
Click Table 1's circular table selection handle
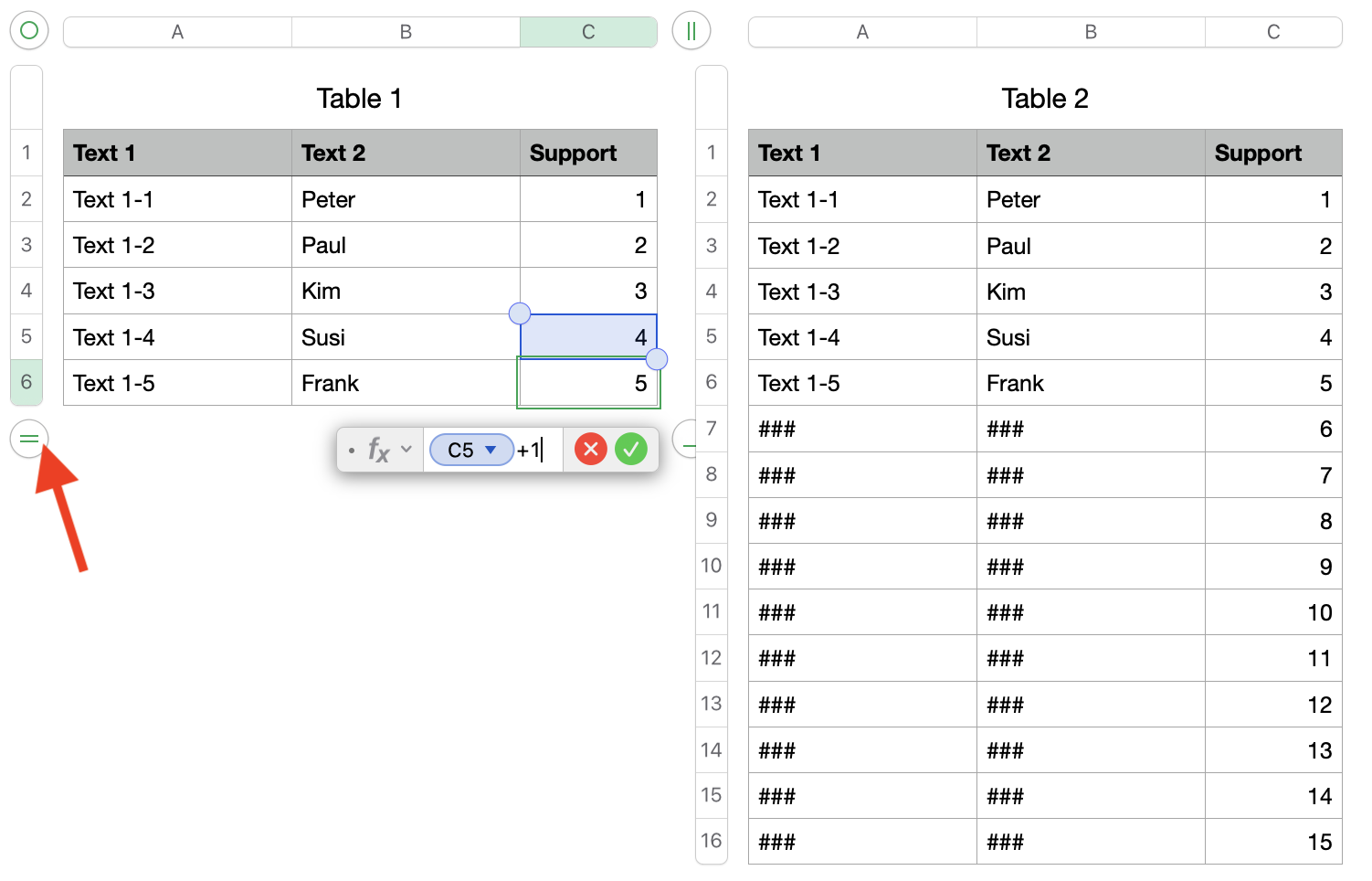tap(29, 31)
